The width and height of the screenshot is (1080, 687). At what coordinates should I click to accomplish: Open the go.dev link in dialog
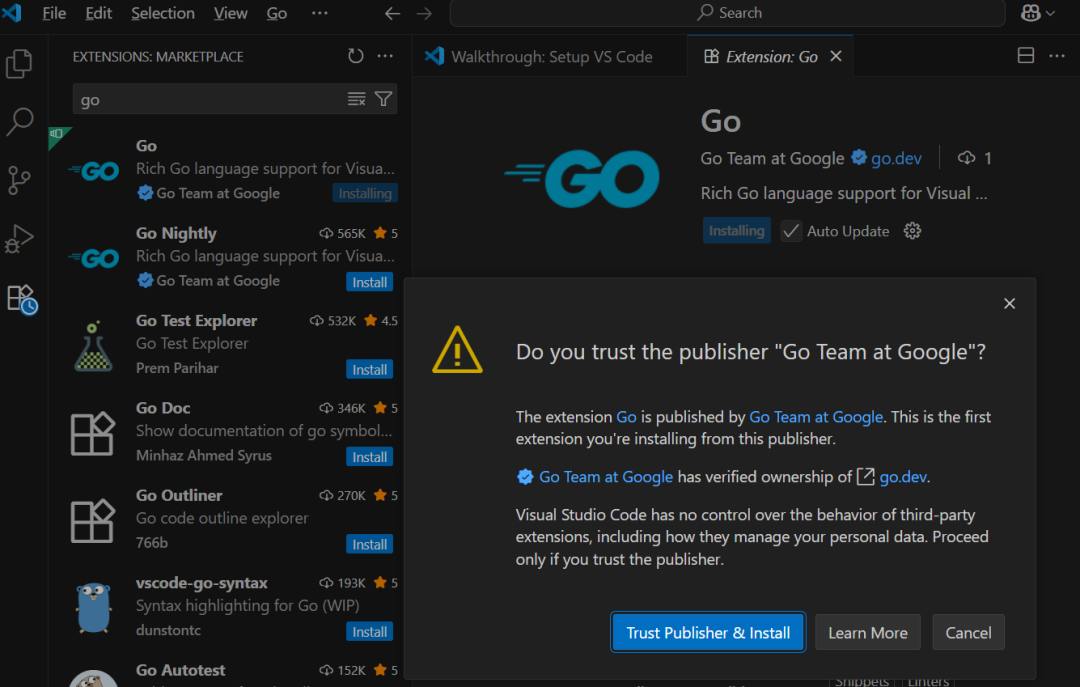coord(904,477)
